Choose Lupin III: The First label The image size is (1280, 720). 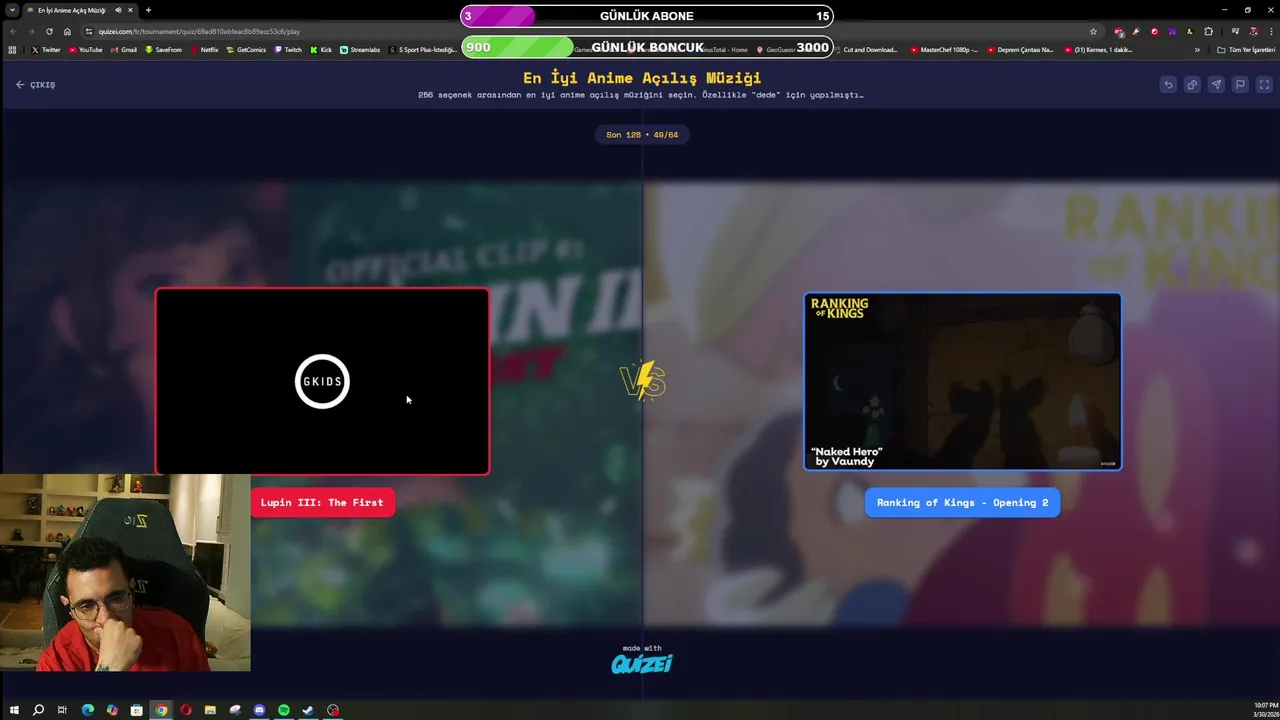322,503
